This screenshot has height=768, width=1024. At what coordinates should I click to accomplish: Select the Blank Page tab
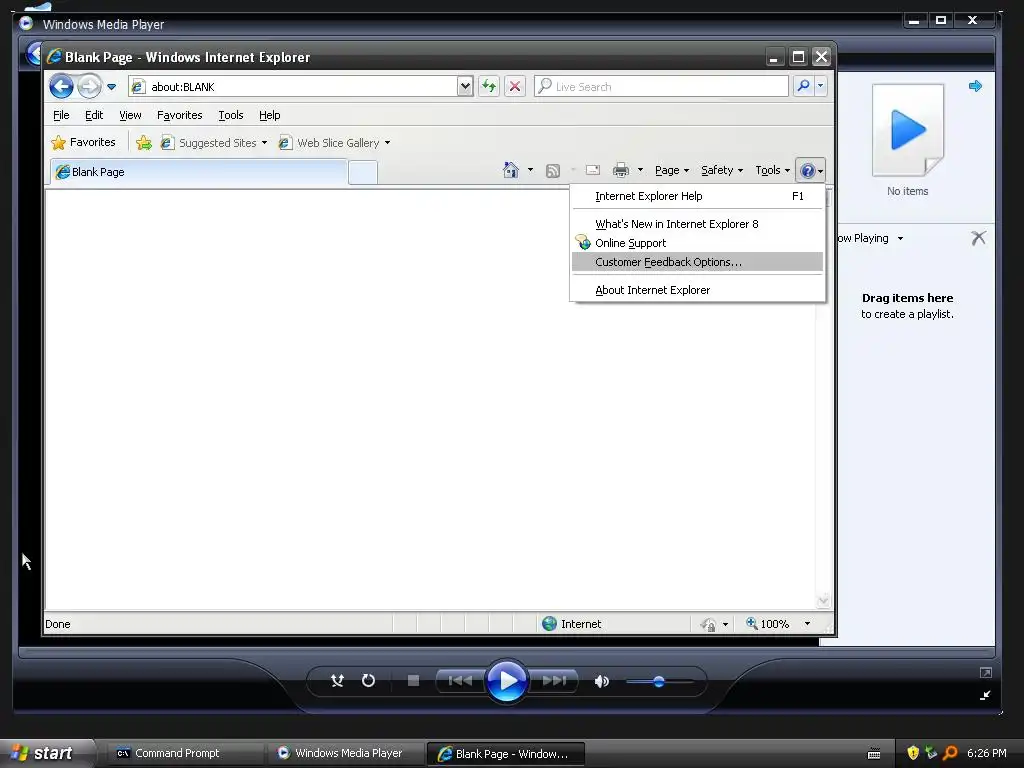(199, 172)
